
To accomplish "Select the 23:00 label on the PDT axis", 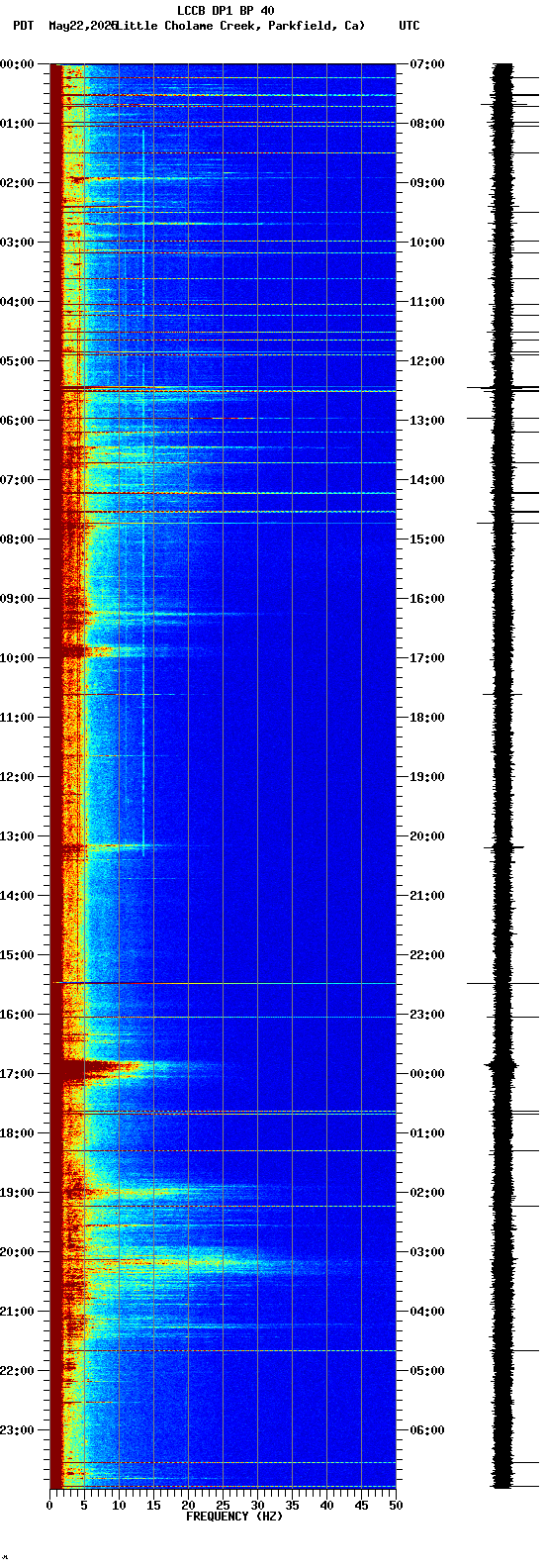I will click(18, 1430).
